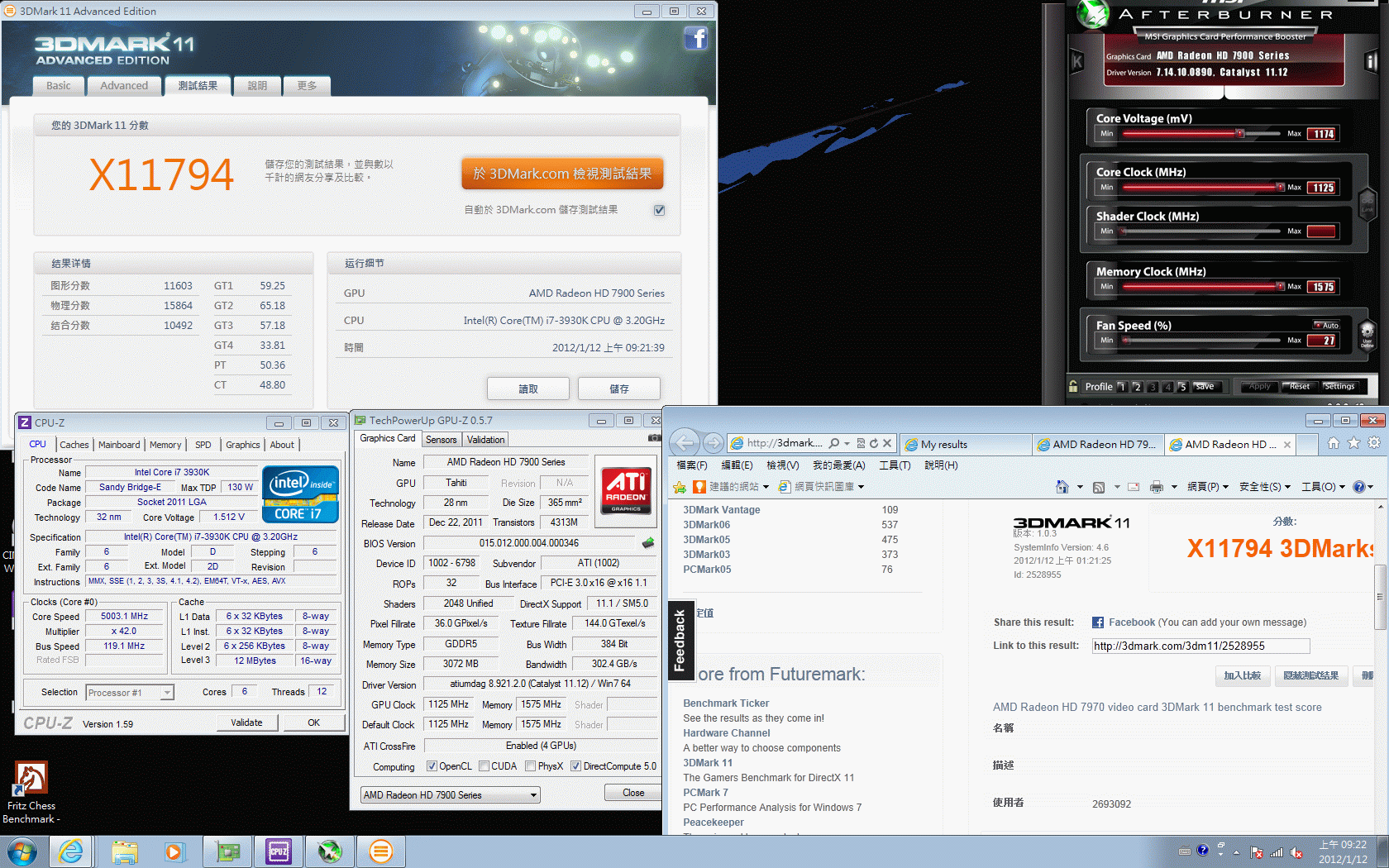Toggle Afterburner fan Auto button
Image resolution: width=1389 pixels, height=868 pixels.
1326,325
